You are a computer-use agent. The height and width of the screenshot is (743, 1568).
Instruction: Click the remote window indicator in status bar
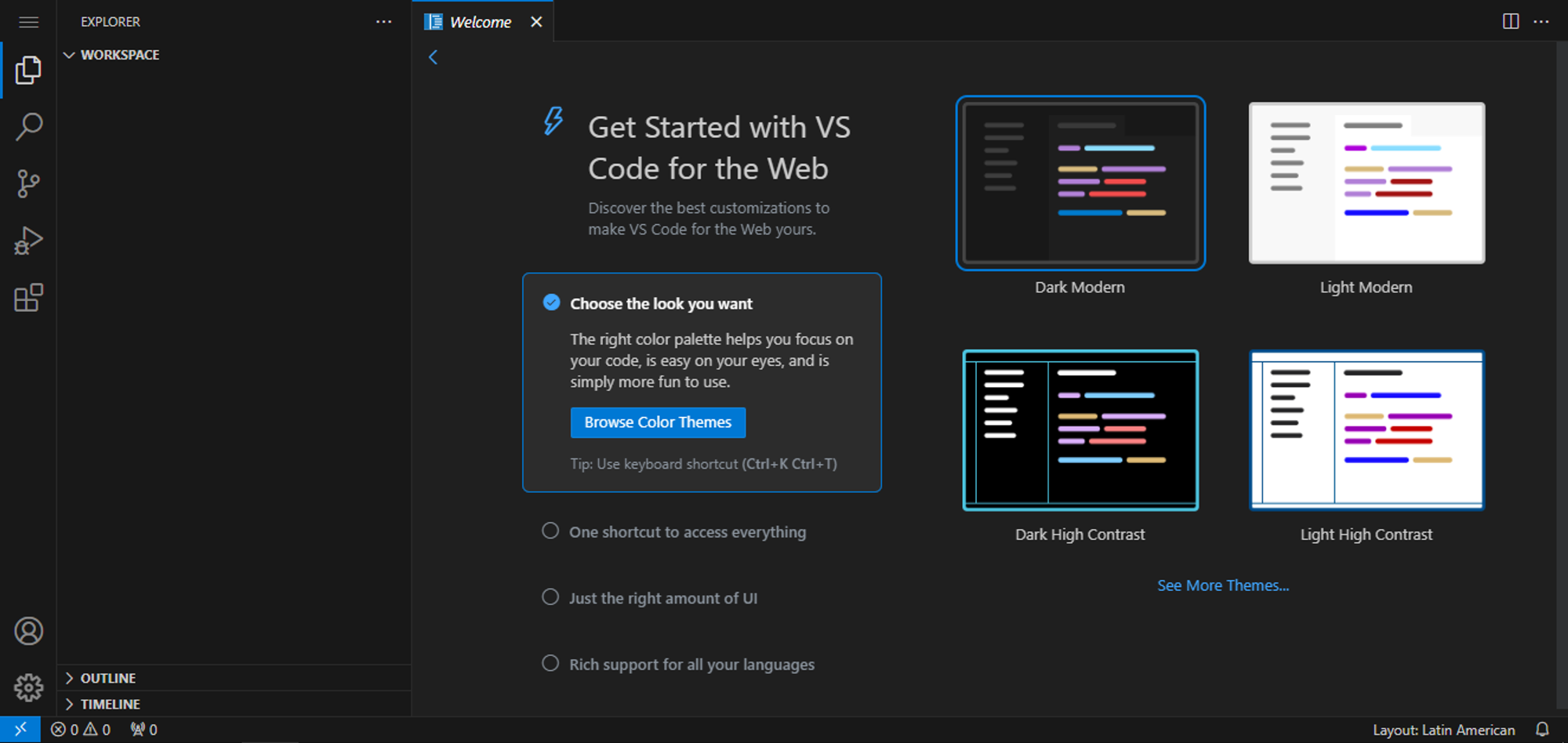(20, 730)
